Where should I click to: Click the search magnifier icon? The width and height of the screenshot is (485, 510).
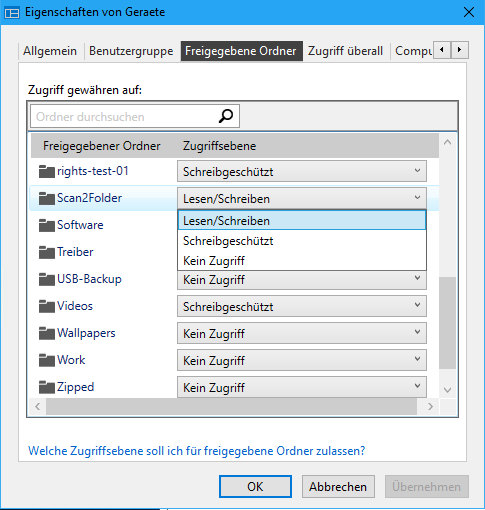click(226, 116)
